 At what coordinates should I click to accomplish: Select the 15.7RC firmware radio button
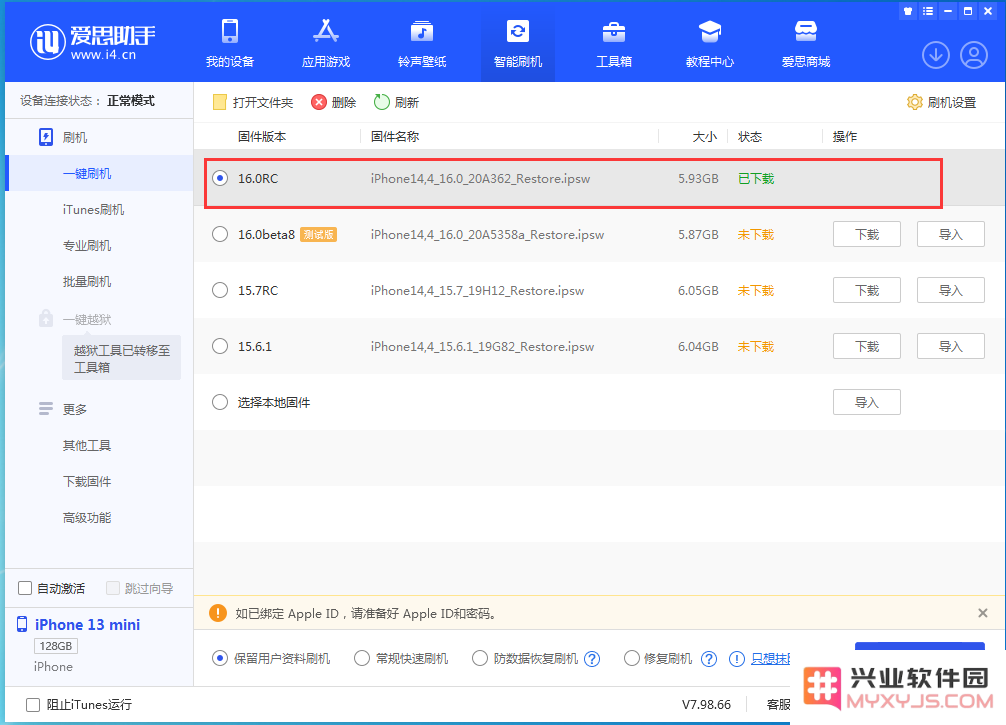click(x=220, y=290)
